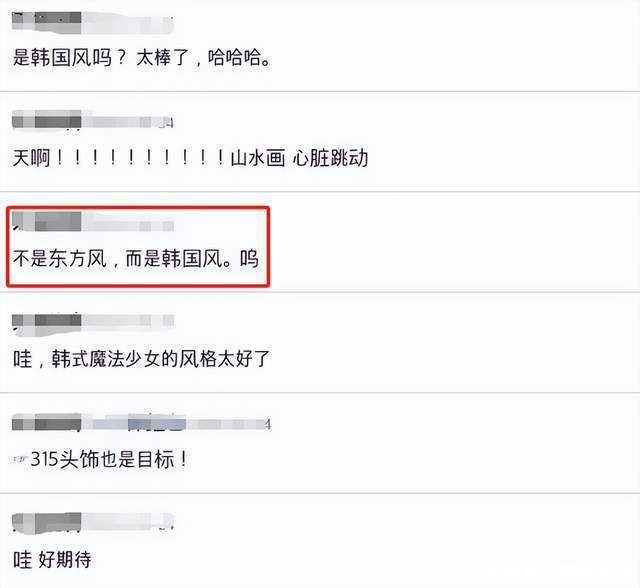Viewport: 640px width, 588px height.
Task: Click the comment "是韩国风吗？太棒了，哈哈哈。"
Action: click(x=144, y=57)
